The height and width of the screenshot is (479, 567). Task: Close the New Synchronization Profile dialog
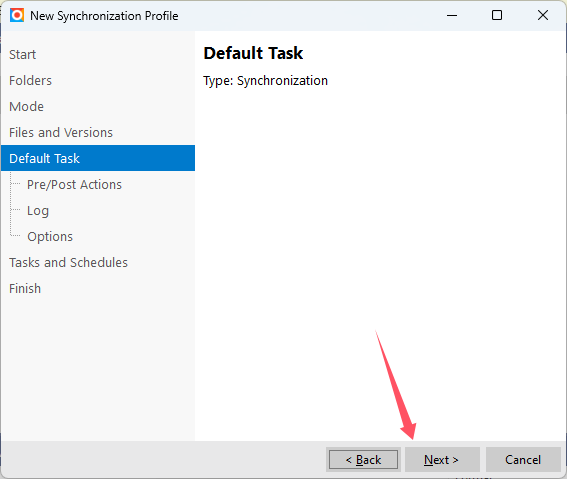[542, 15]
